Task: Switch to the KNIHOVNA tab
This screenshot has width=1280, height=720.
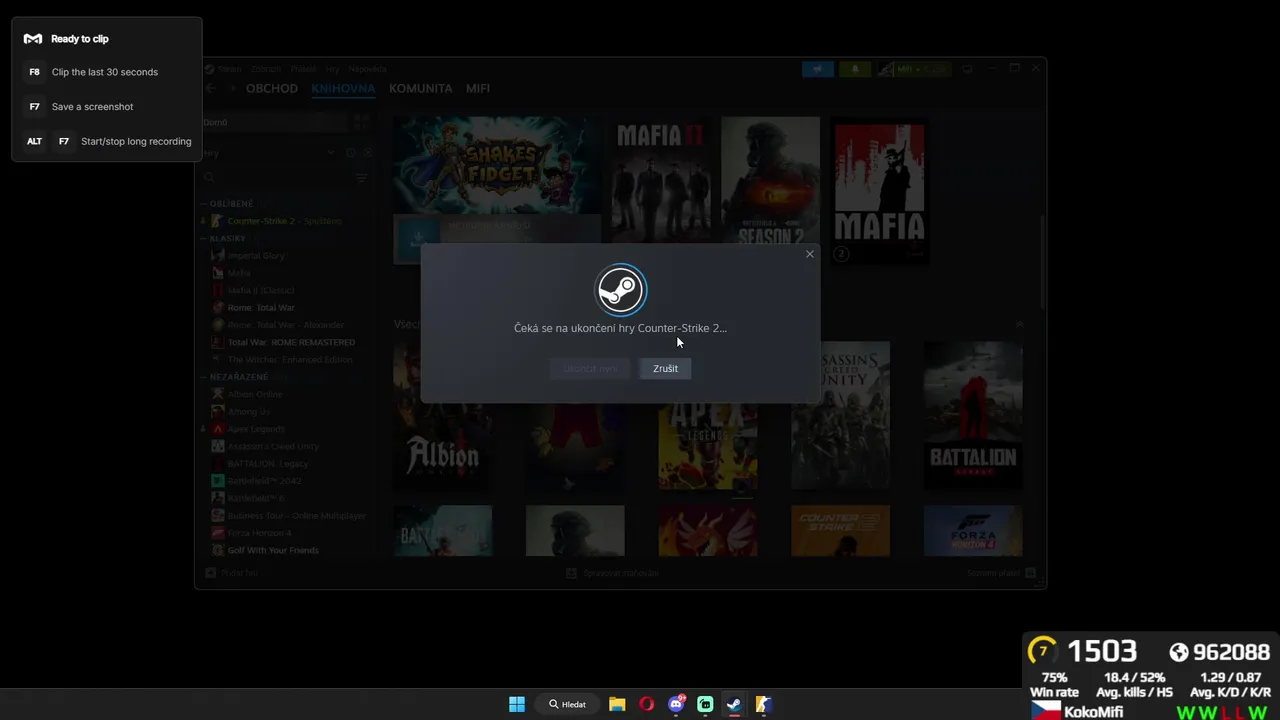Action: (343, 88)
